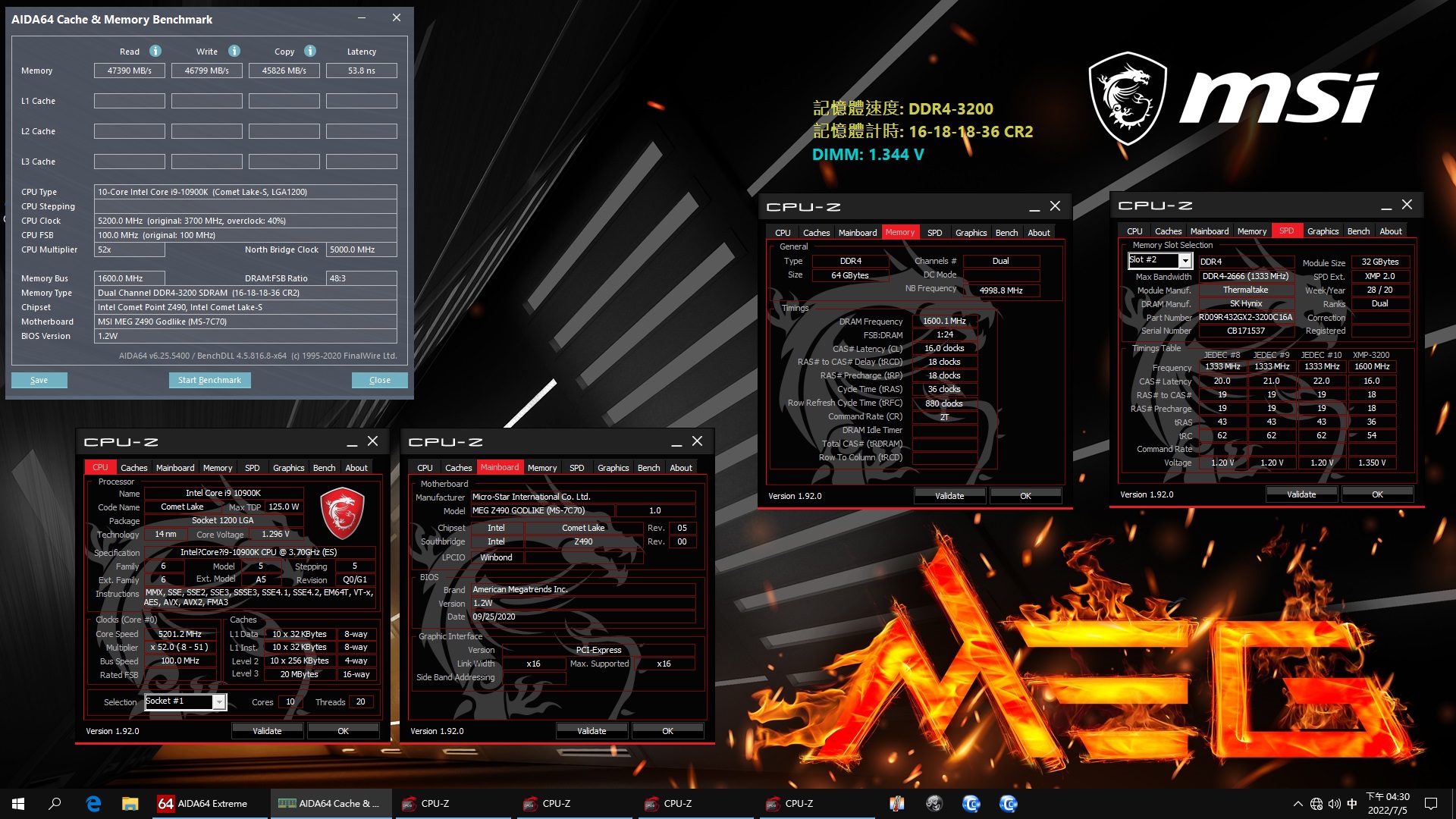Click the info icon next to Copy
The width and height of the screenshot is (1456, 819).
(x=310, y=51)
